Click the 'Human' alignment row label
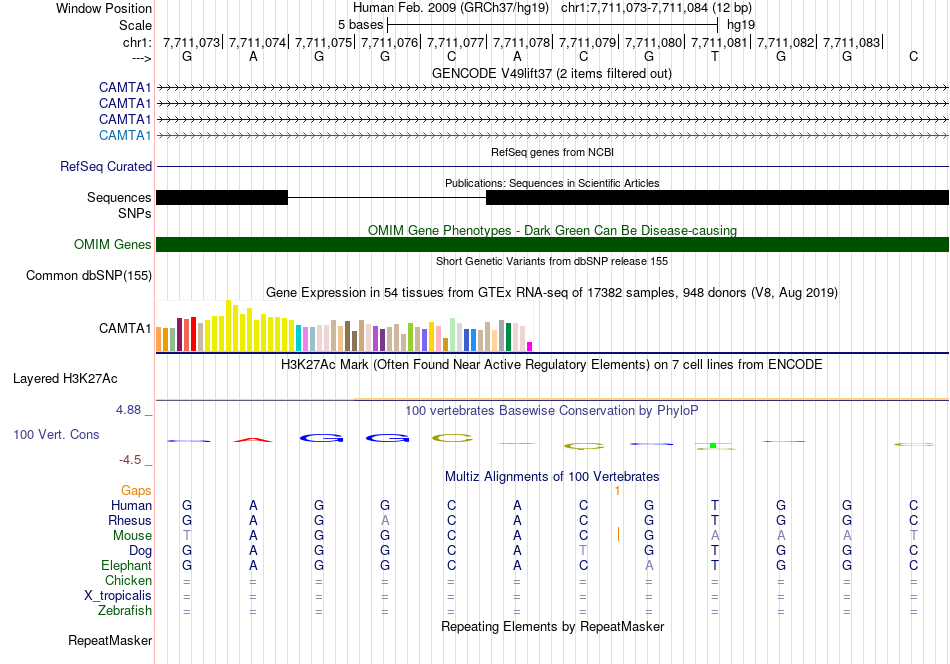 pyautogui.click(x=131, y=505)
